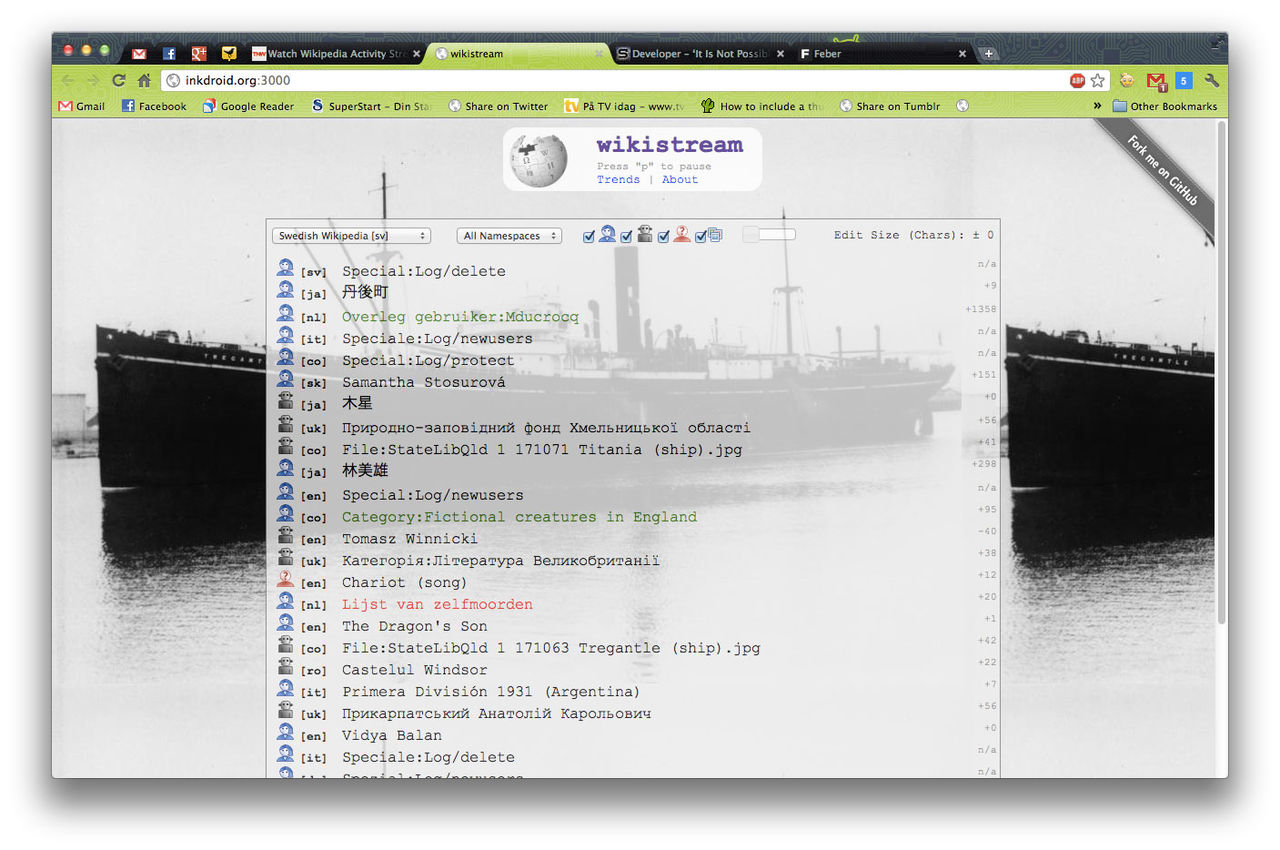Open the All Namespaces dropdown
Viewport: 1280px width, 850px height.
[x=509, y=236]
